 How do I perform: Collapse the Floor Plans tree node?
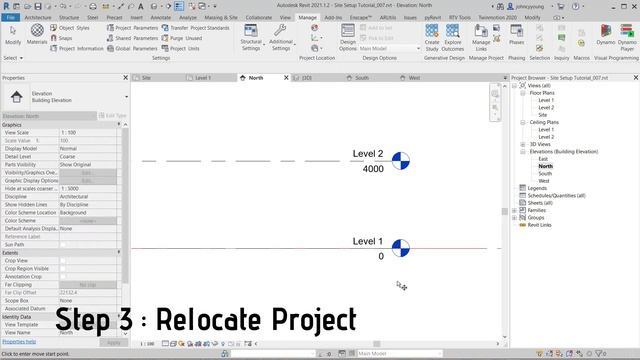coord(523,93)
